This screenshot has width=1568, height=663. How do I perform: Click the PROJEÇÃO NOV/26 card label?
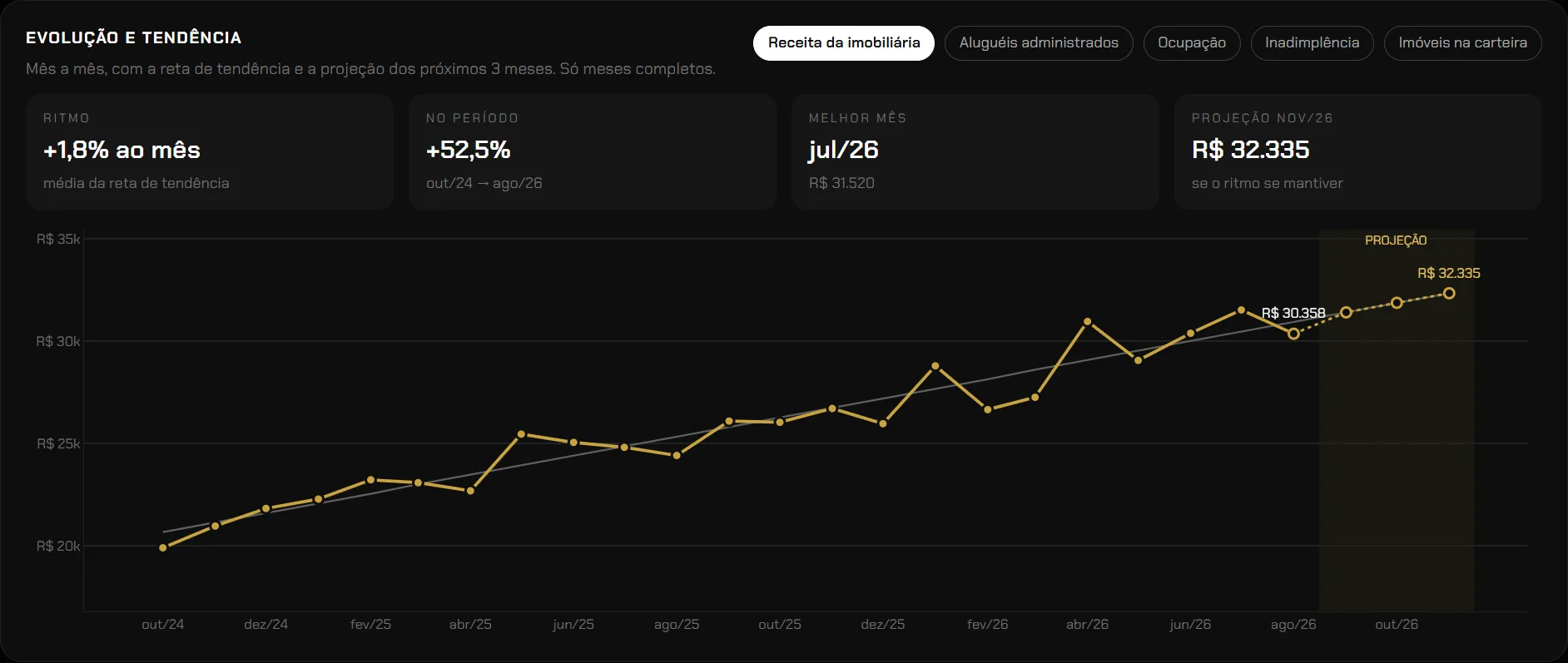tap(1262, 118)
